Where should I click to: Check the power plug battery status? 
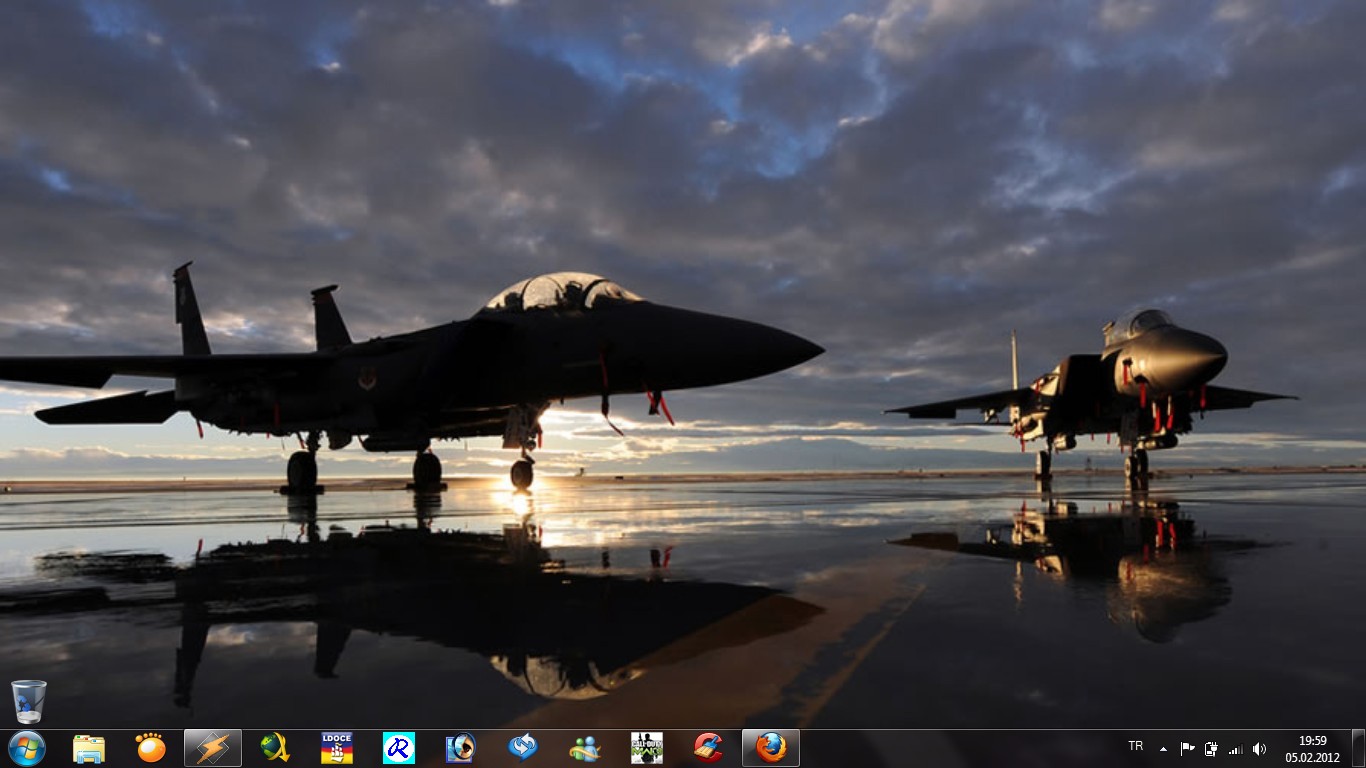(1211, 749)
